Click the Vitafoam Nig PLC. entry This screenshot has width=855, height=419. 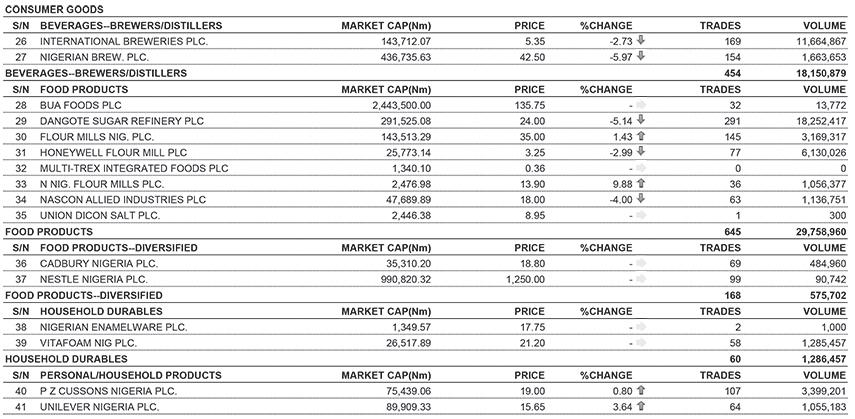click(x=88, y=343)
